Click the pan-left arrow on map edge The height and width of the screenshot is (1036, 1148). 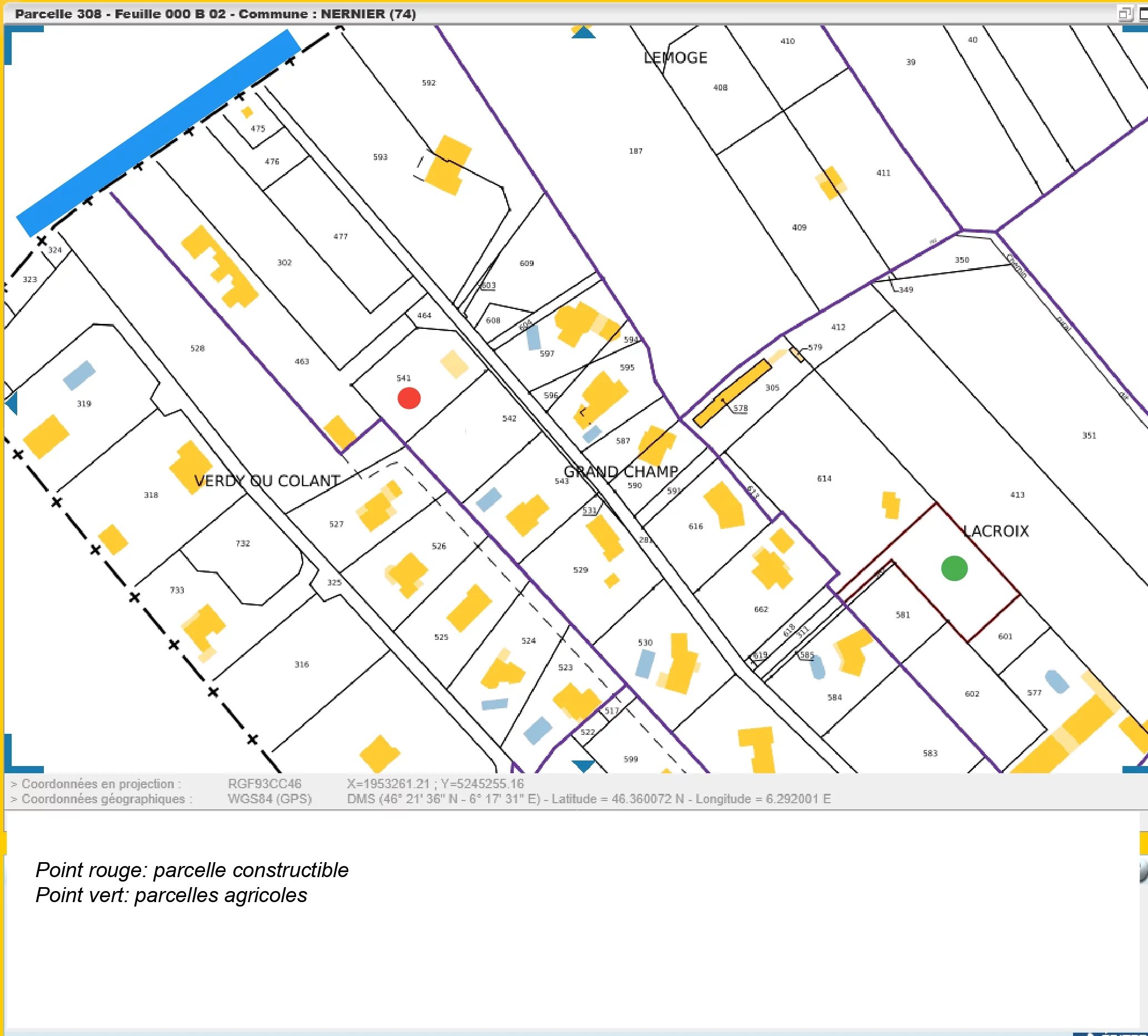point(12,403)
